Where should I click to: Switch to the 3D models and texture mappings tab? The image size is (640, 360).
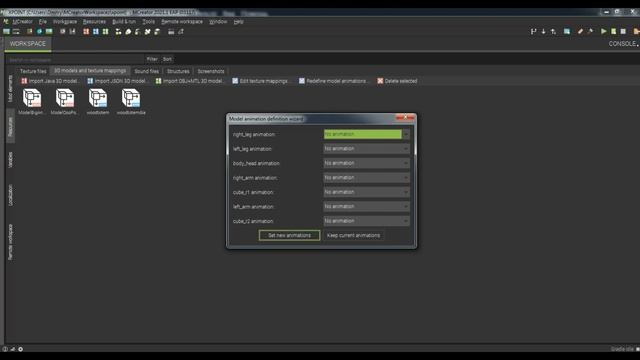[x=90, y=71]
